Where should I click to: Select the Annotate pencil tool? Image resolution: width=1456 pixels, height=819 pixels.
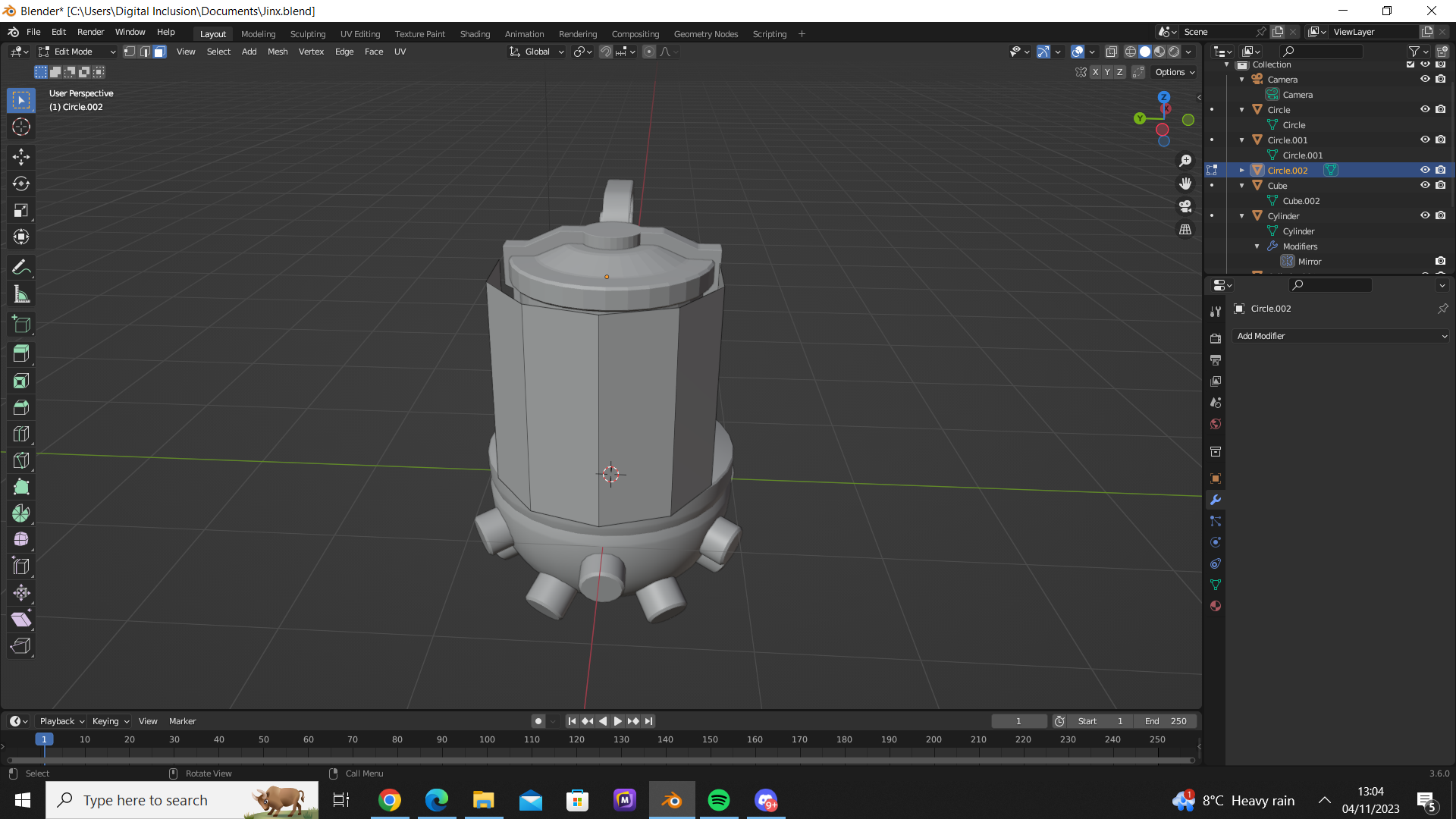(21, 267)
